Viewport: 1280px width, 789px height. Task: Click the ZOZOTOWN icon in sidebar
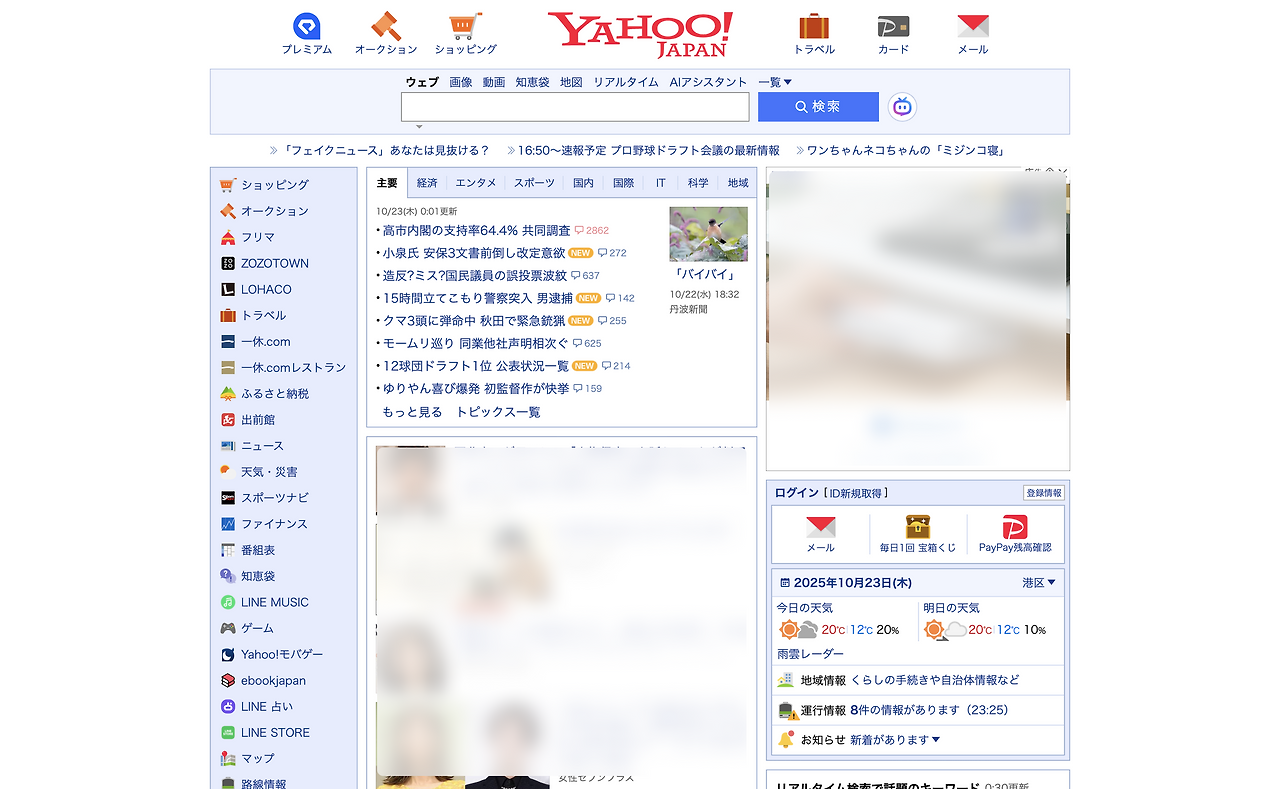click(228, 263)
